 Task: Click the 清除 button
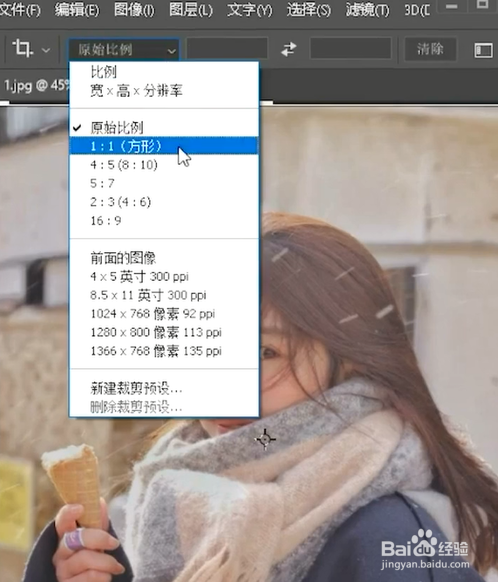[430, 49]
